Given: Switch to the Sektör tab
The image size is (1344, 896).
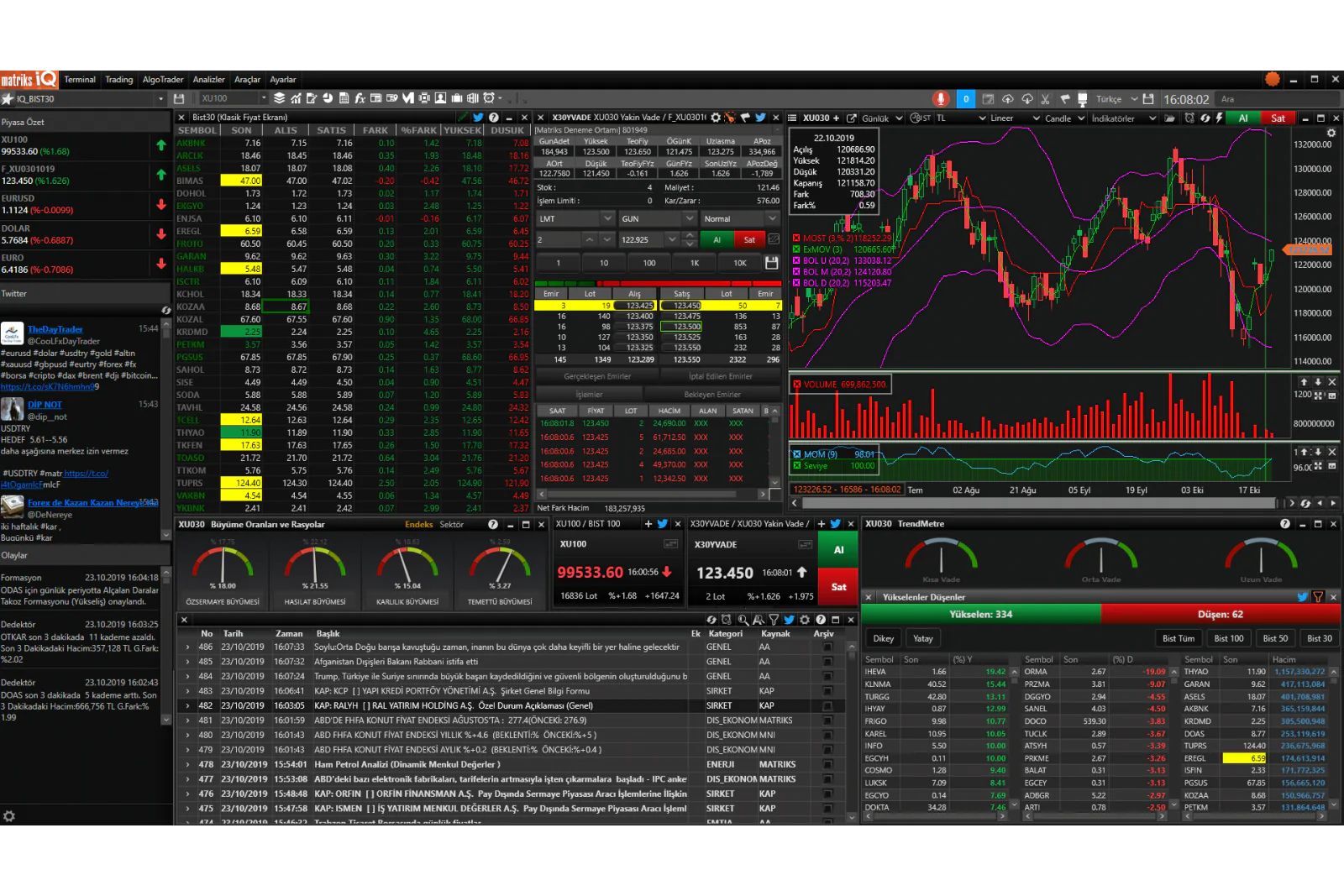Looking at the screenshot, I should [x=451, y=524].
